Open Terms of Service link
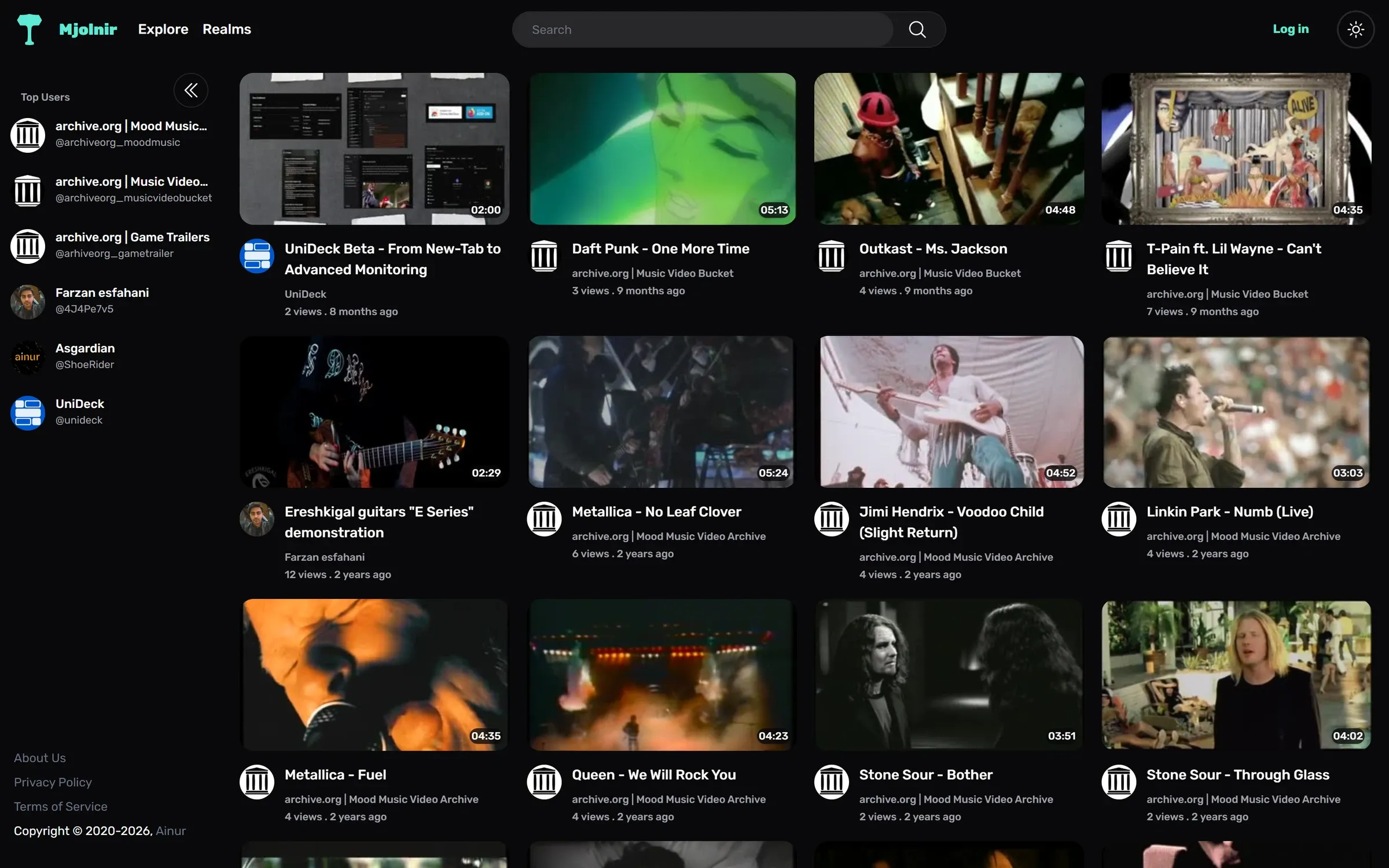This screenshot has width=1389, height=868. [61, 807]
